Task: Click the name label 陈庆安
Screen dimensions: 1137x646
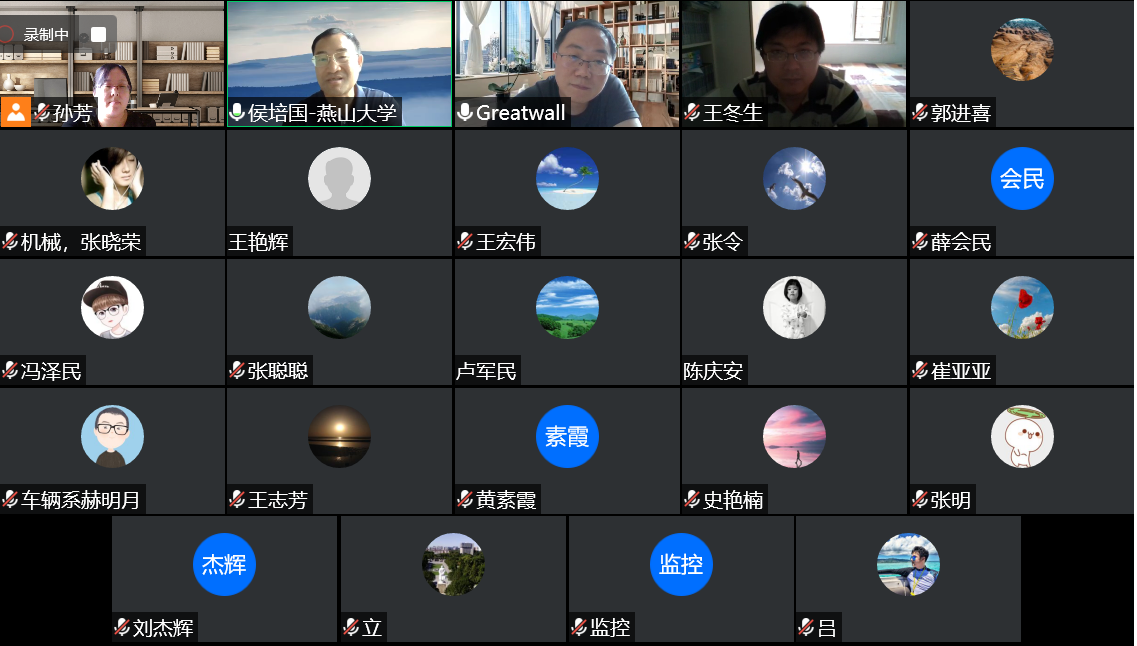Action: [713, 370]
